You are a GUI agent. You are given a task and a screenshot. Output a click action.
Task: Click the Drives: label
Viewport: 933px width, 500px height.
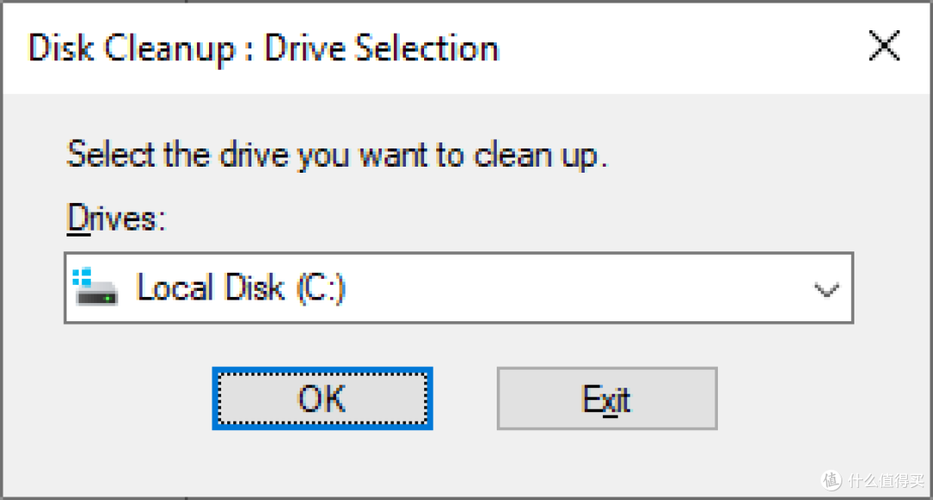click(115, 218)
